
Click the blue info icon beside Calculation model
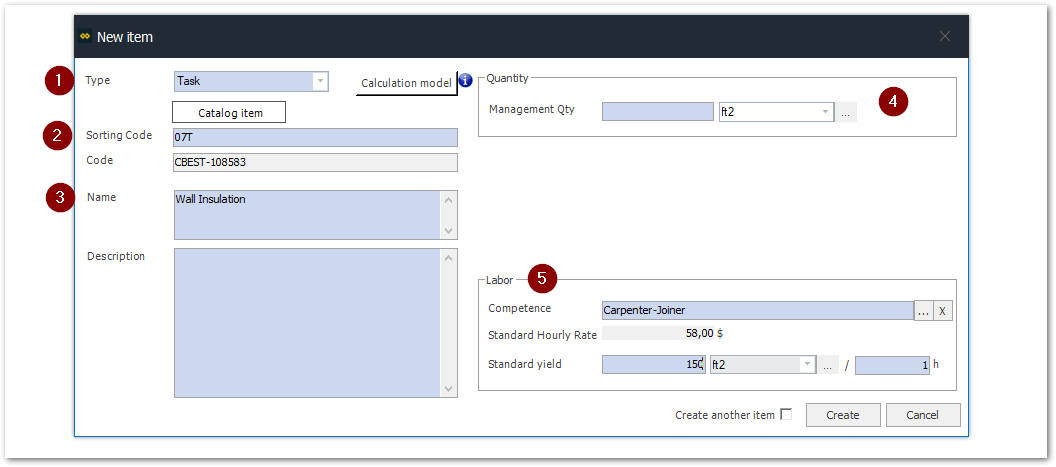pyautogui.click(x=465, y=80)
